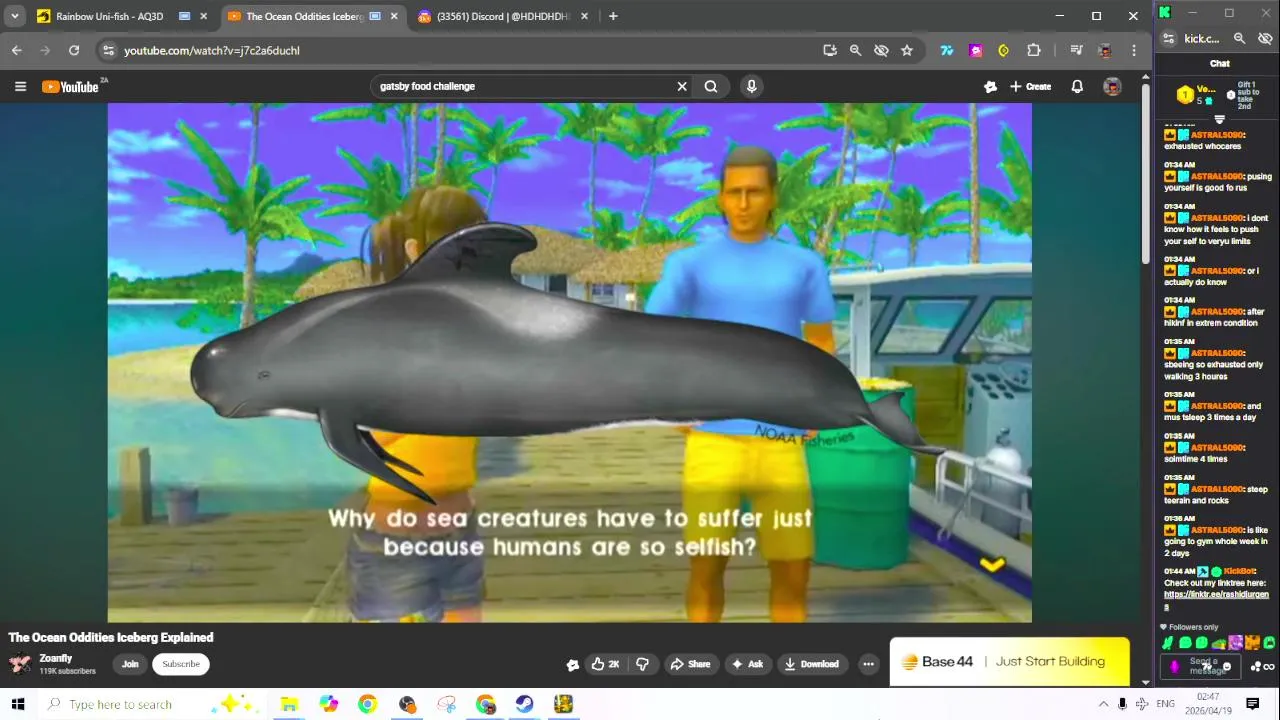Start voice search with microphone icon

(752, 87)
